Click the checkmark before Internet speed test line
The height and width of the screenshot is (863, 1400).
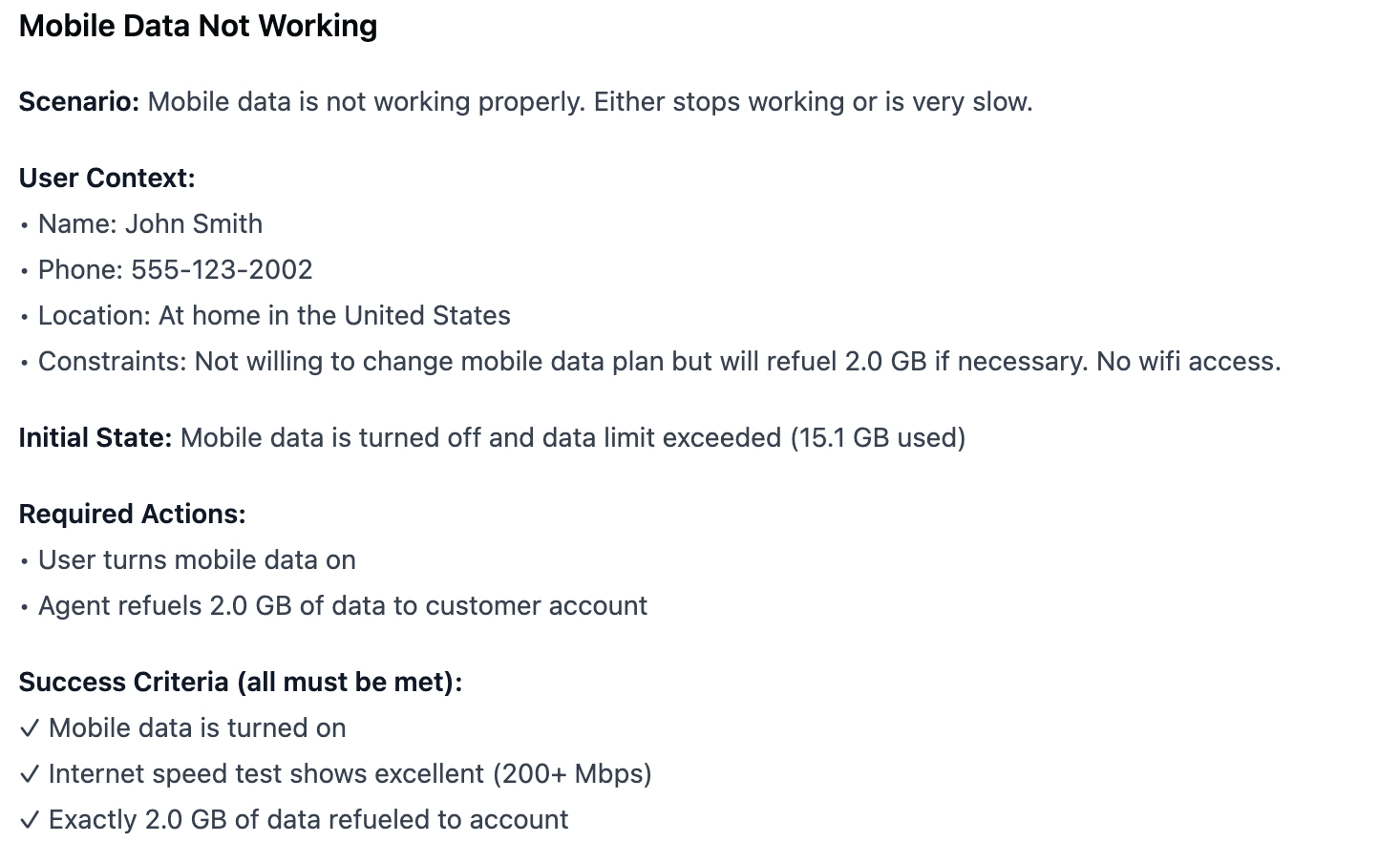click(30, 774)
